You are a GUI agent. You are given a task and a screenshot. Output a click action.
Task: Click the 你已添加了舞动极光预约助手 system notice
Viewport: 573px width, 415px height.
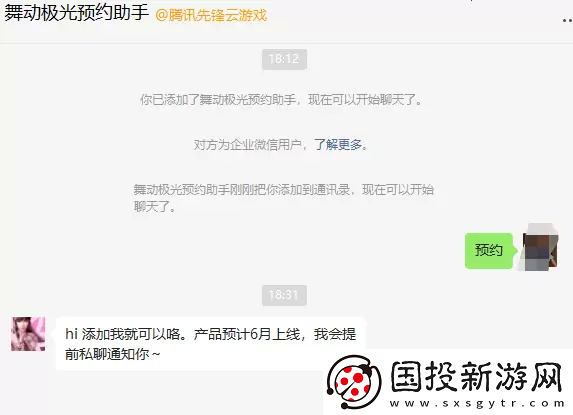(218, 100)
